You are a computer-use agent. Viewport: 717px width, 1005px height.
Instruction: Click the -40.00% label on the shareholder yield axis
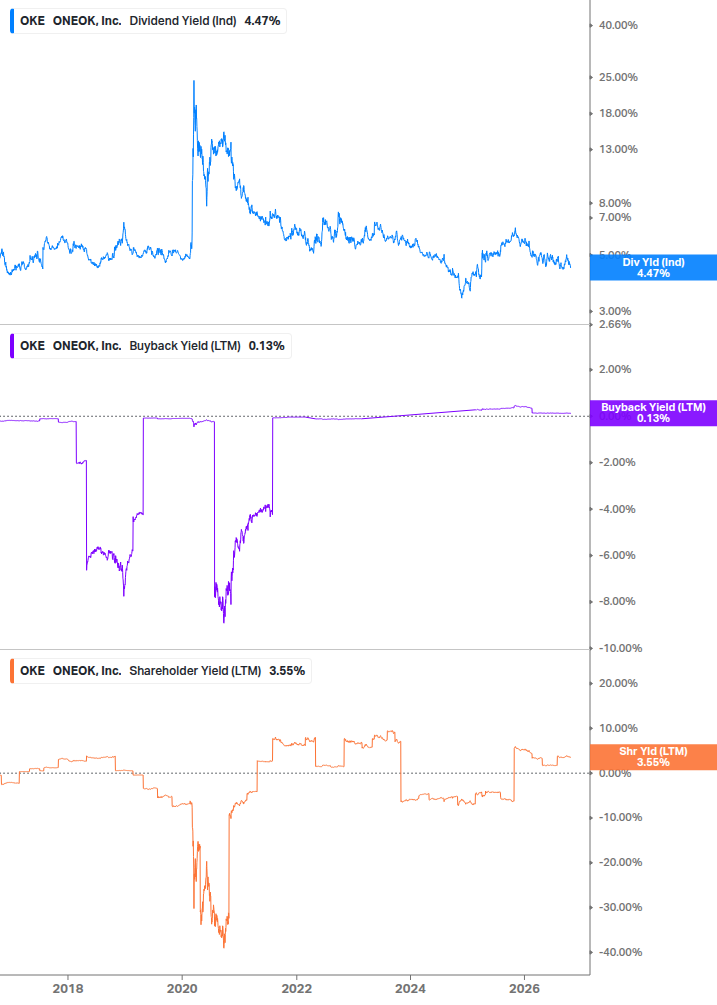point(620,952)
